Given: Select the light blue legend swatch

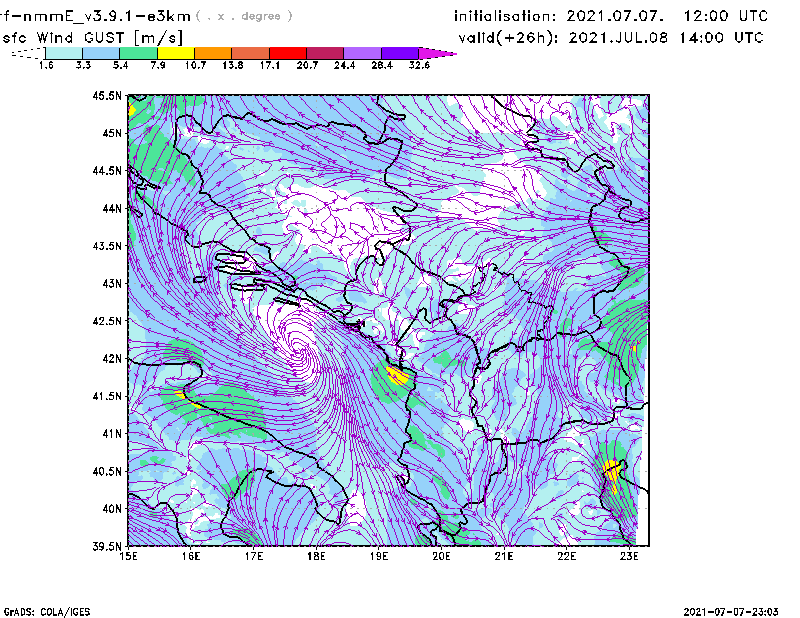Looking at the screenshot, I should click(101, 52).
